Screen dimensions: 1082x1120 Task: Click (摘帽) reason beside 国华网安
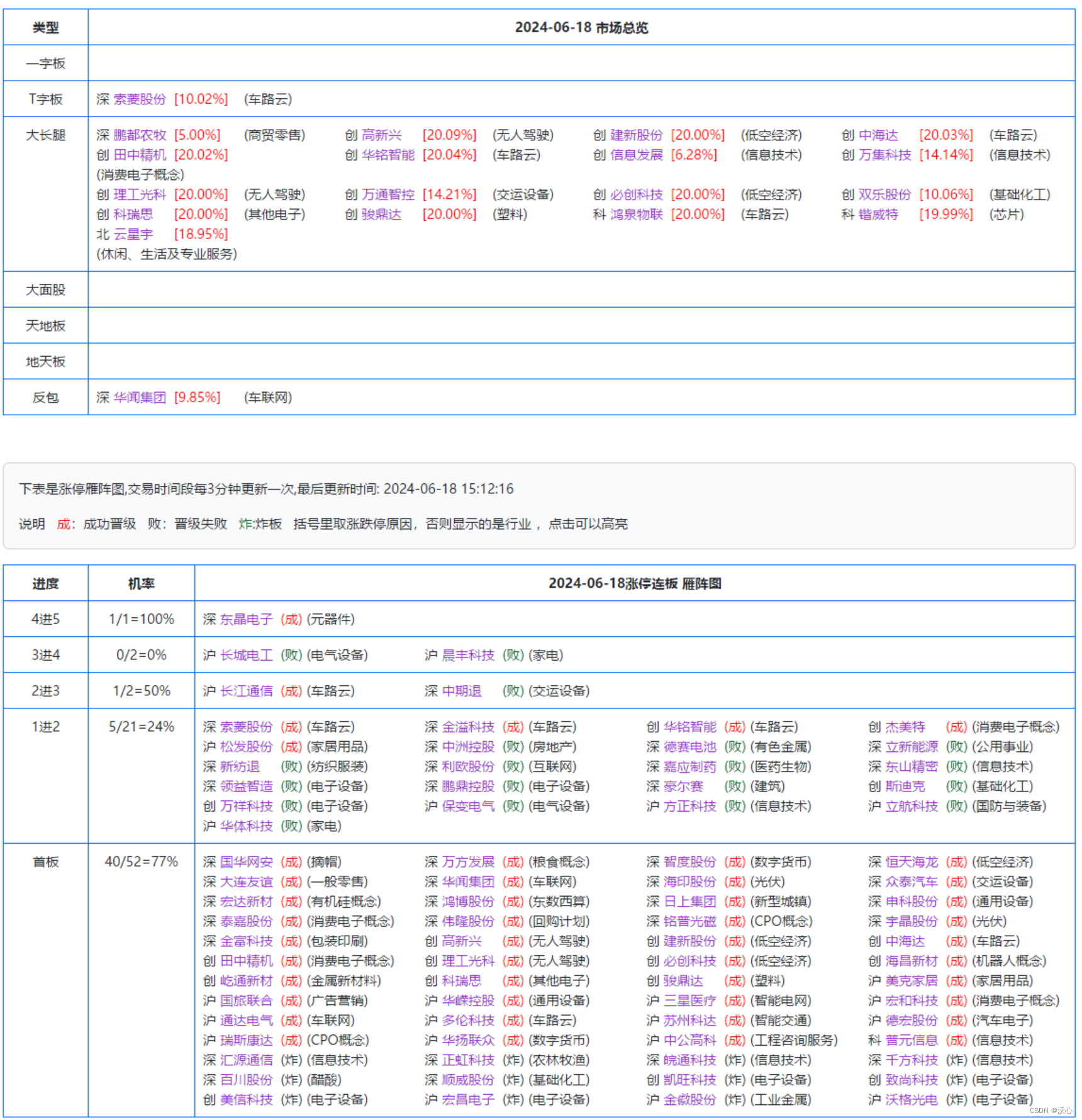pyautogui.click(x=324, y=861)
